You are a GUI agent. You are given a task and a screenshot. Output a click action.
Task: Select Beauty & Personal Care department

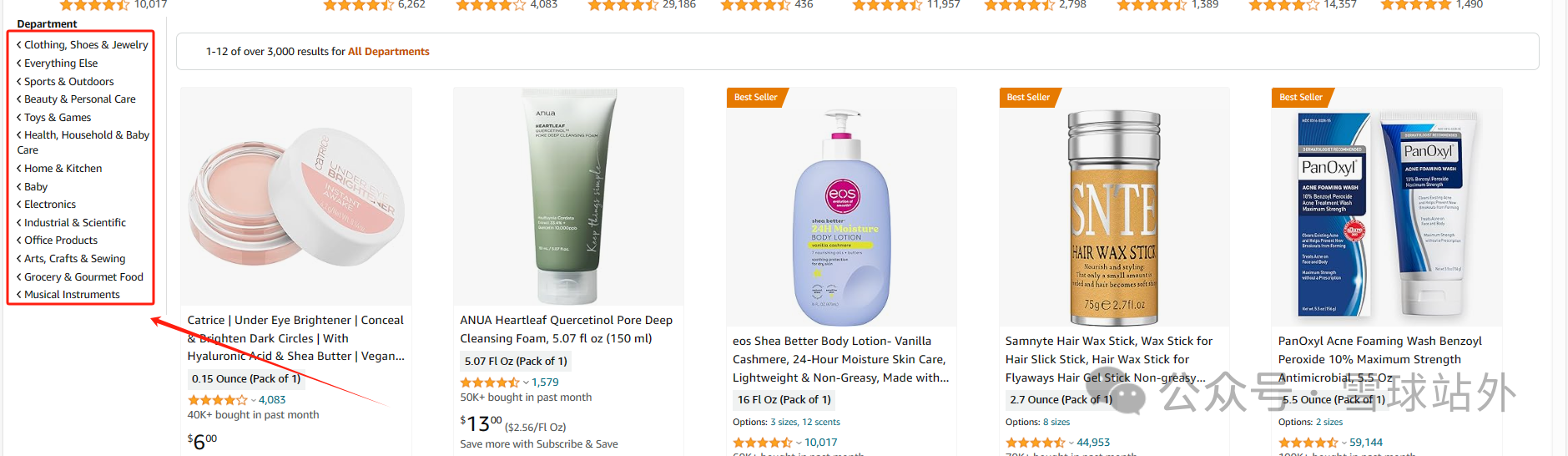click(x=79, y=99)
